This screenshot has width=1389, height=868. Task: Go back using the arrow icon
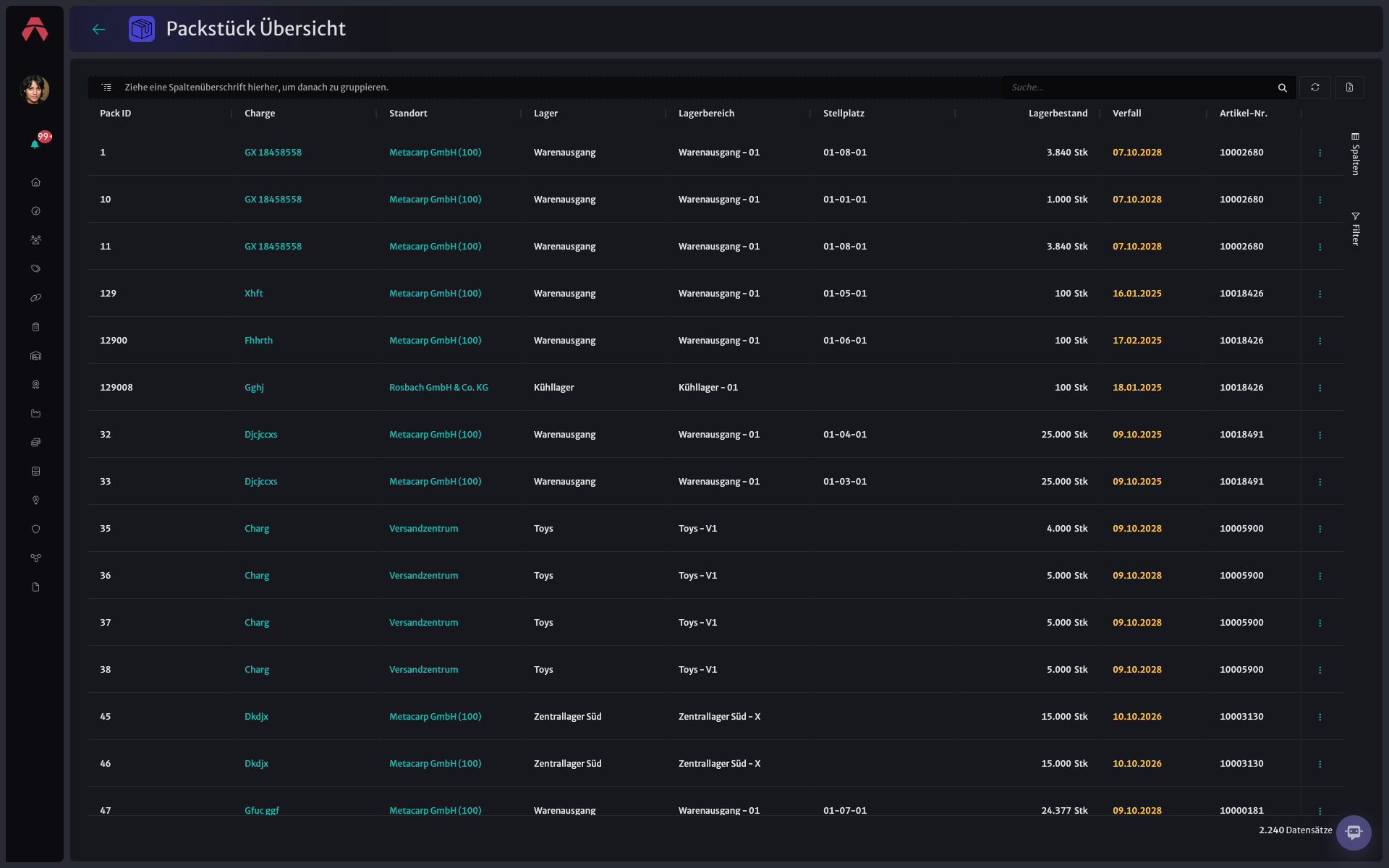tap(99, 29)
